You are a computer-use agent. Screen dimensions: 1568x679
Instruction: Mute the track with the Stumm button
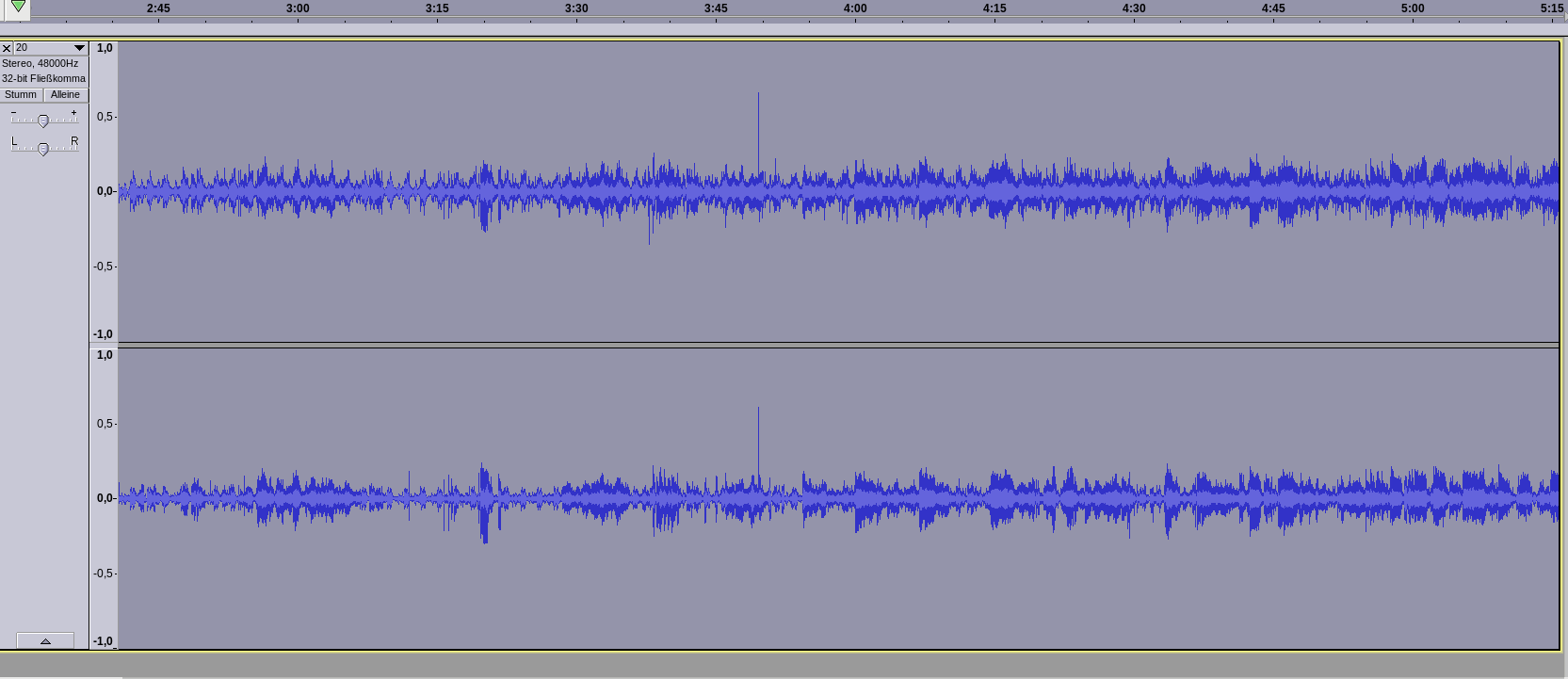[21, 95]
